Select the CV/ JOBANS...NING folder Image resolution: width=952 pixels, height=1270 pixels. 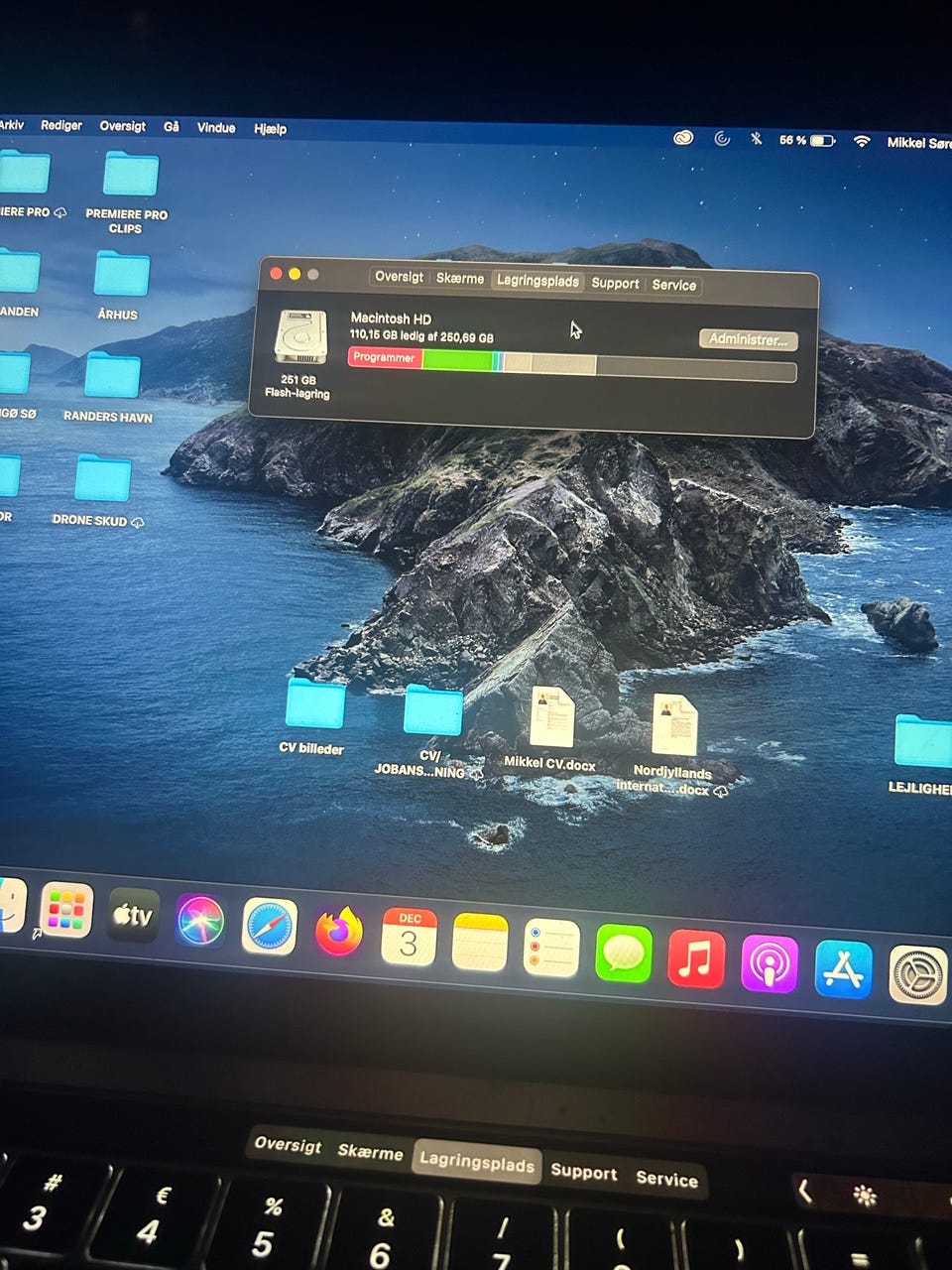[431, 730]
